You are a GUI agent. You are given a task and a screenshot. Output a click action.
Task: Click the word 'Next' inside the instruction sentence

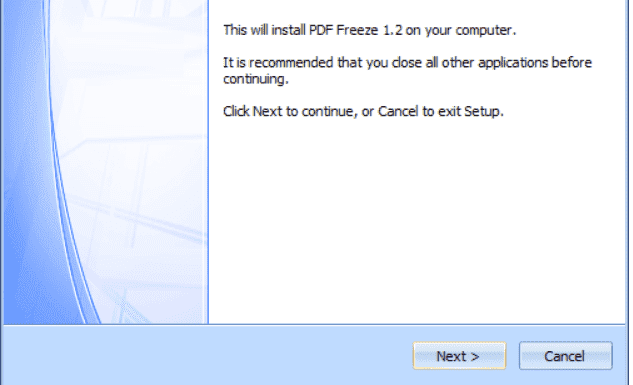coord(267,111)
